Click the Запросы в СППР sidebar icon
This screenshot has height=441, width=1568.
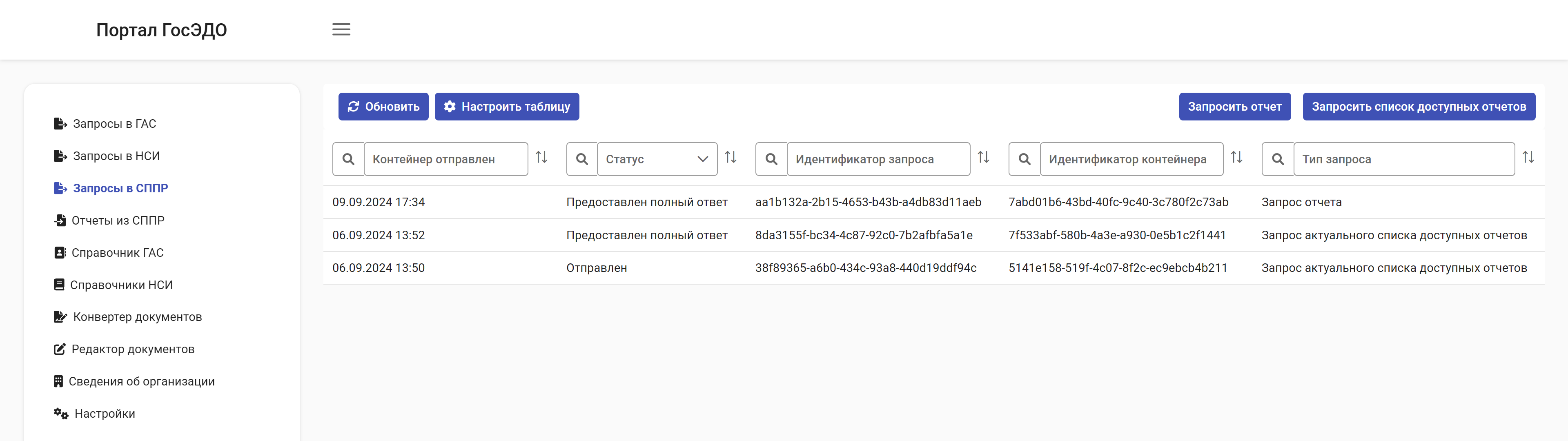(60, 188)
